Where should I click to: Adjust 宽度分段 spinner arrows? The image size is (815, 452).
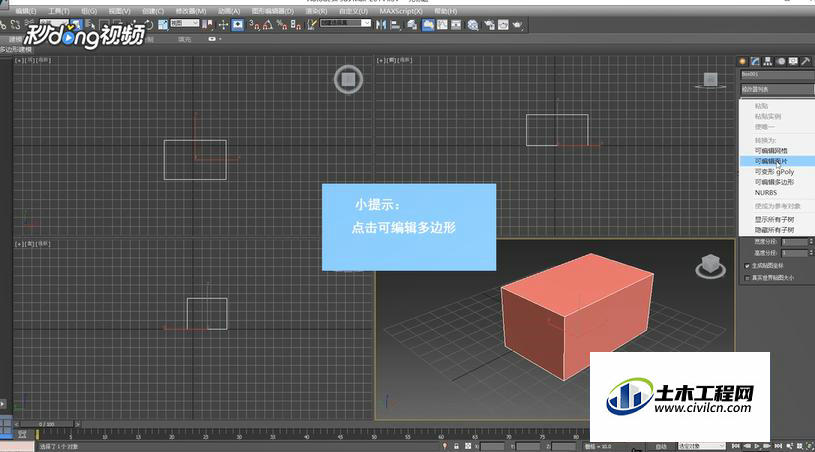tap(810, 242)
